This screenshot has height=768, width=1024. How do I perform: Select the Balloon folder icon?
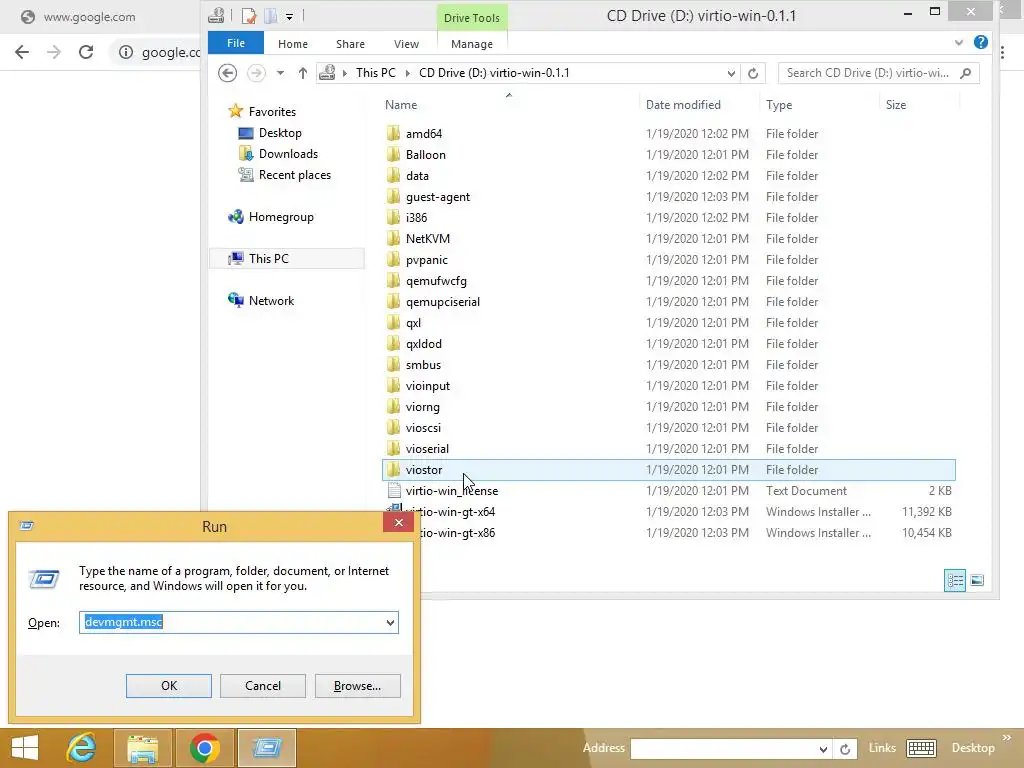(x=393, y=155)
